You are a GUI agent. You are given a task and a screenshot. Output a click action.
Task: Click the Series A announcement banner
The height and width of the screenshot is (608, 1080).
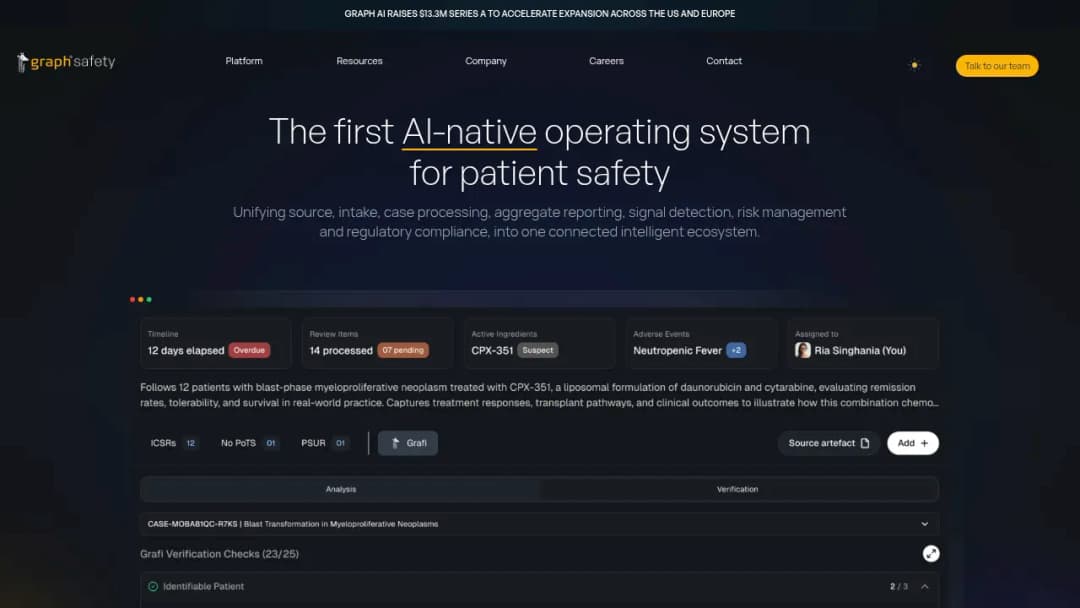(x=540, y=14)
